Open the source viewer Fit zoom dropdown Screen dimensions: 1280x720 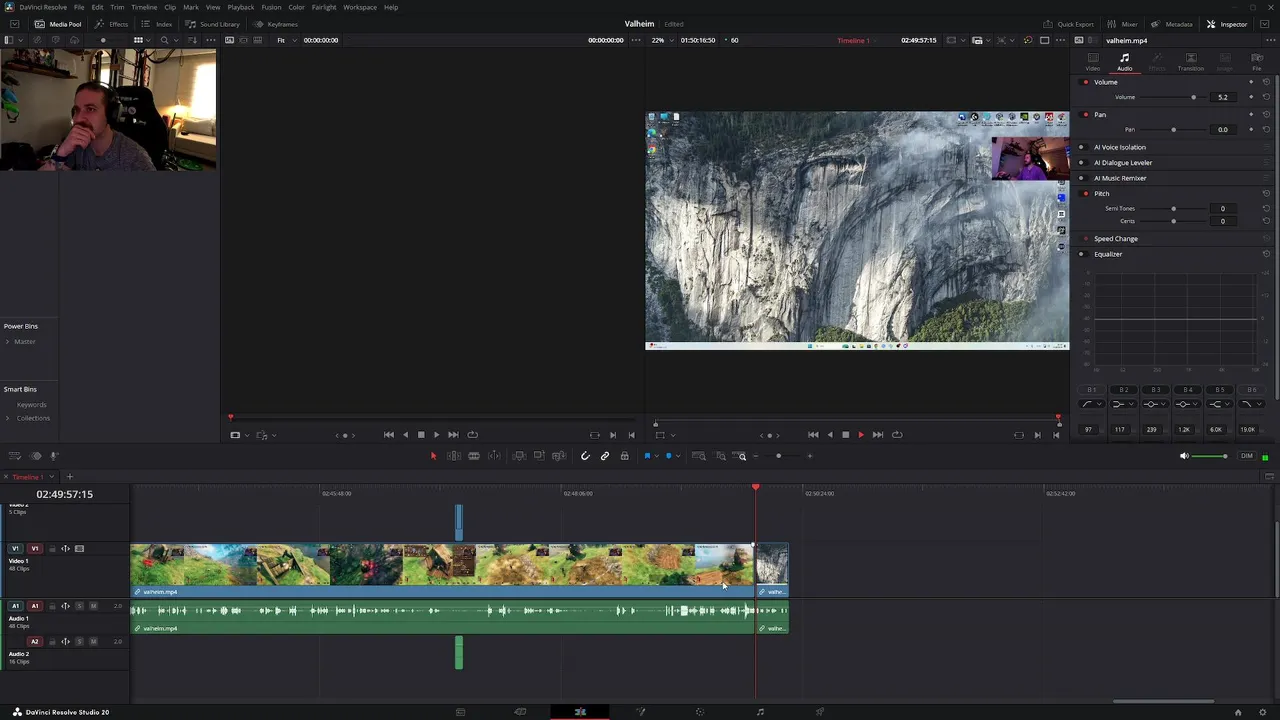pos(285,40)
